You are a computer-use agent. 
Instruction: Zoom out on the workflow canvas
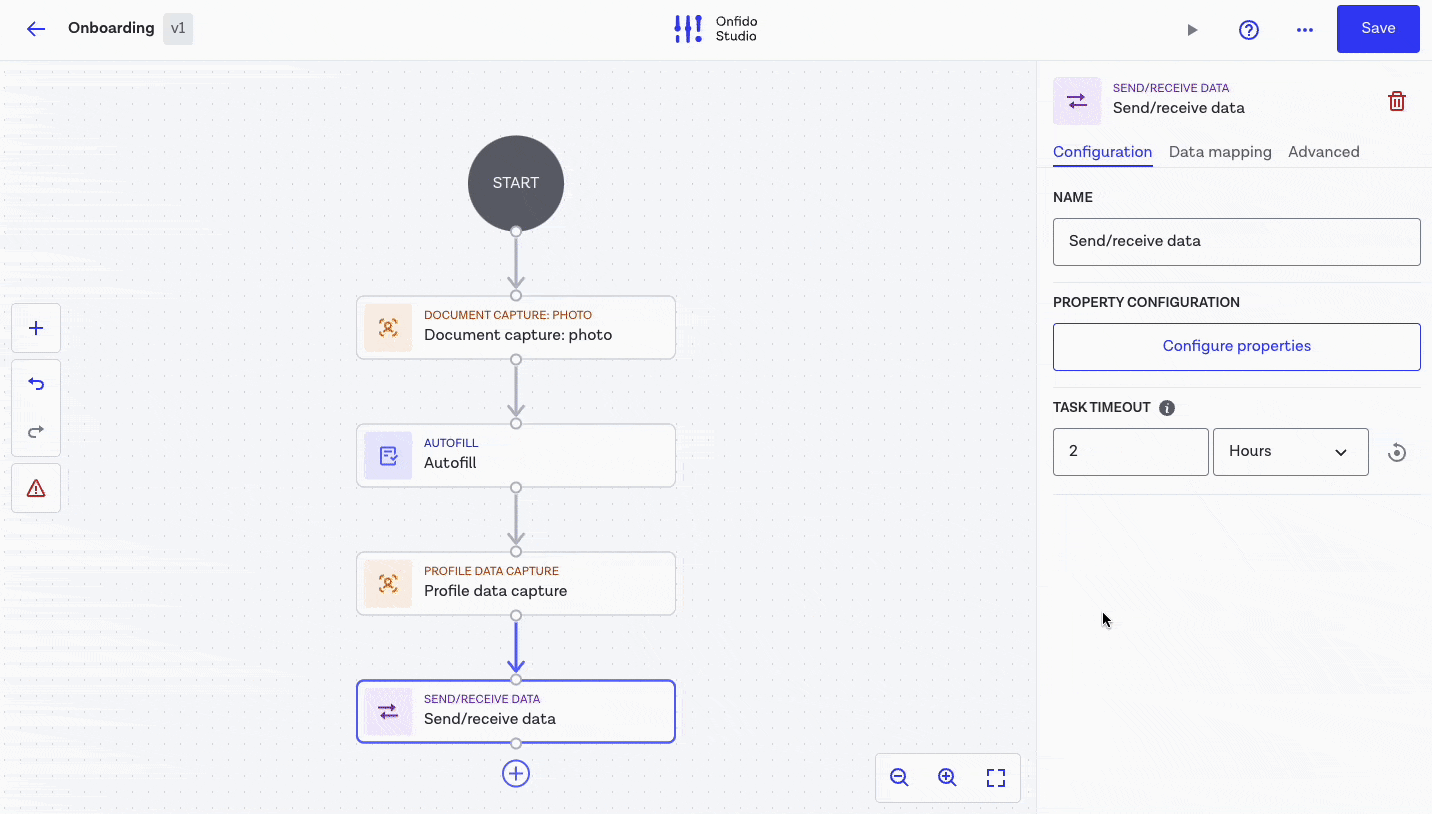tap(899, 777)
